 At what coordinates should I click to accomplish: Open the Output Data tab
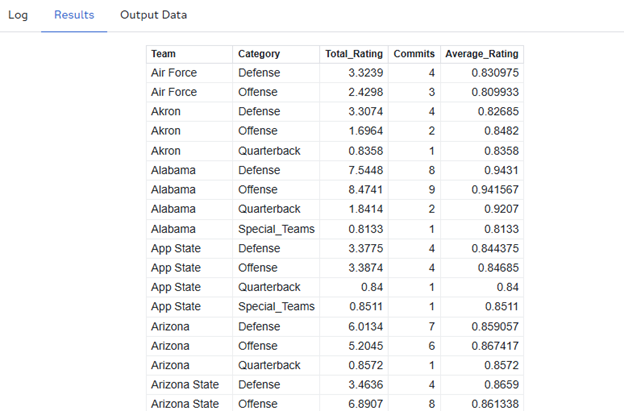(x=153, y=15)
